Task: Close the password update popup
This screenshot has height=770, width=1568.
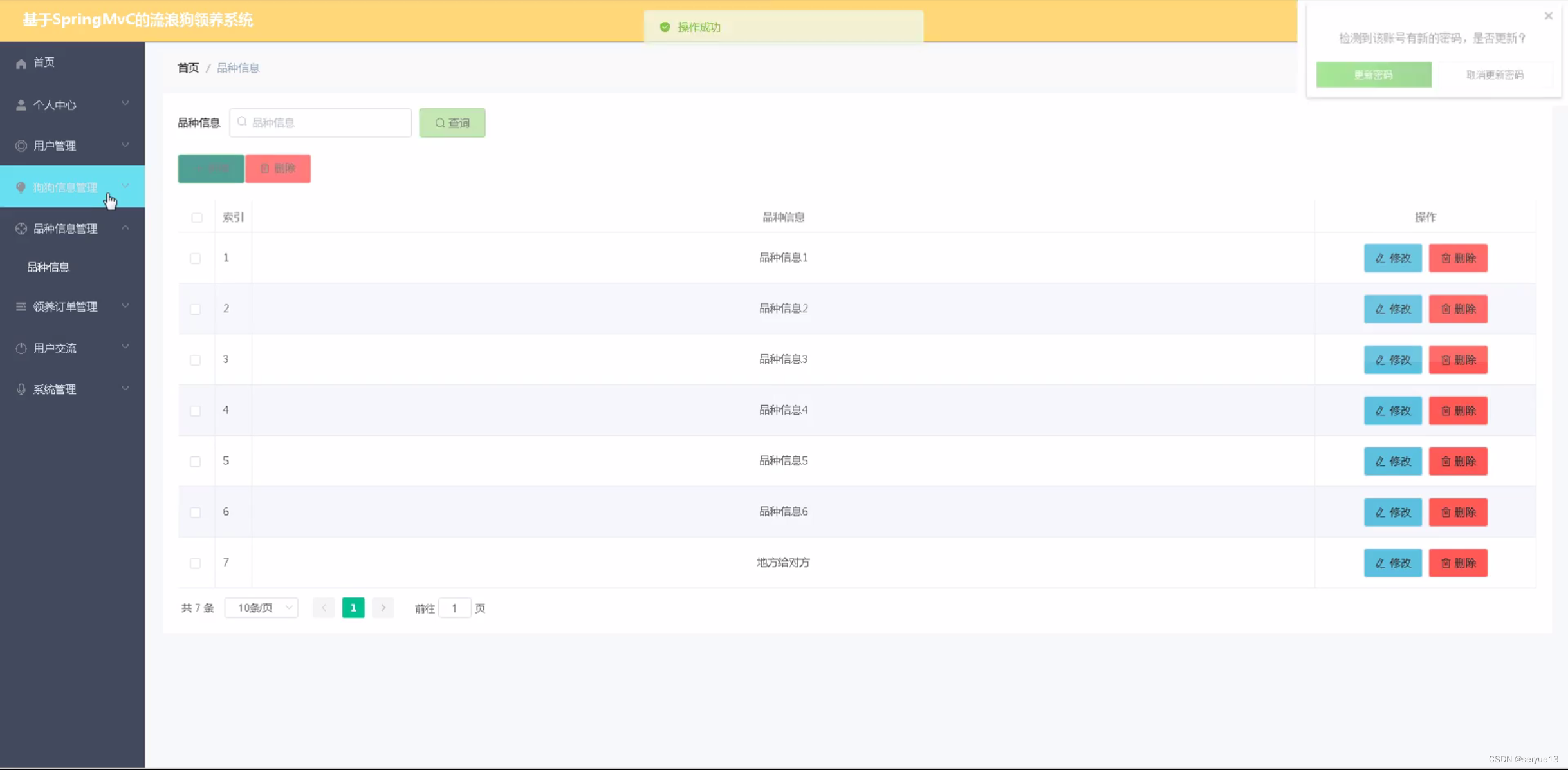Action: click(x=1548, y=16)
